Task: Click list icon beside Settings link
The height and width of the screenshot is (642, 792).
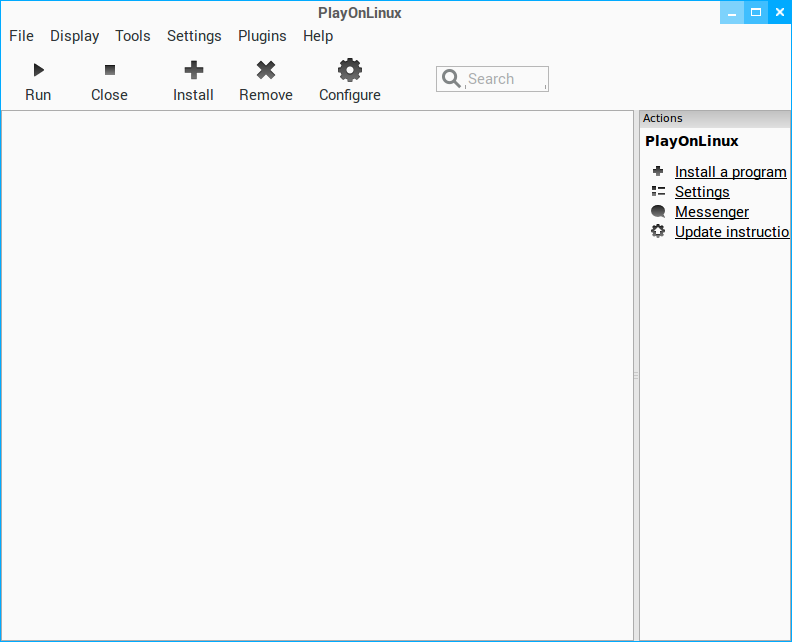Action: 658,191
